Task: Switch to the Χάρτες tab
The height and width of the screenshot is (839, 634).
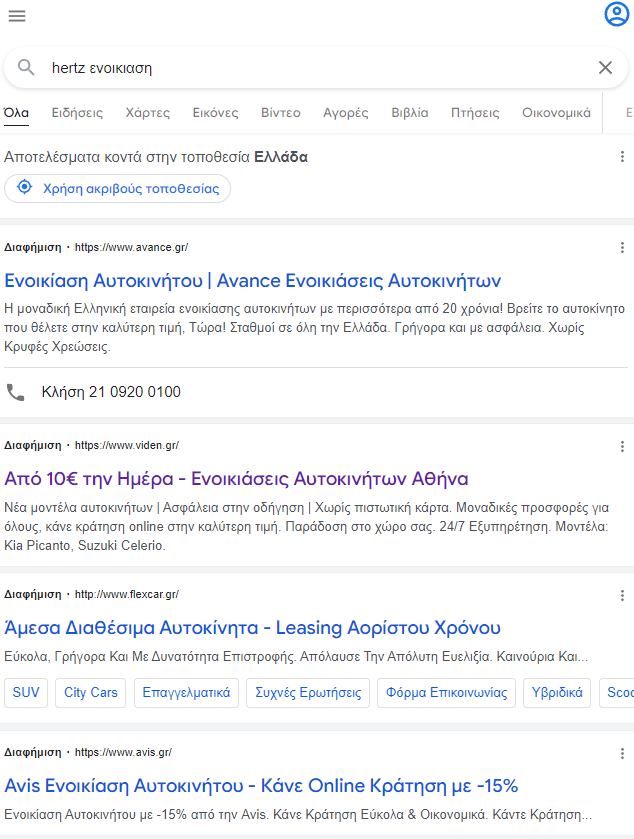Action: (147, 113)
